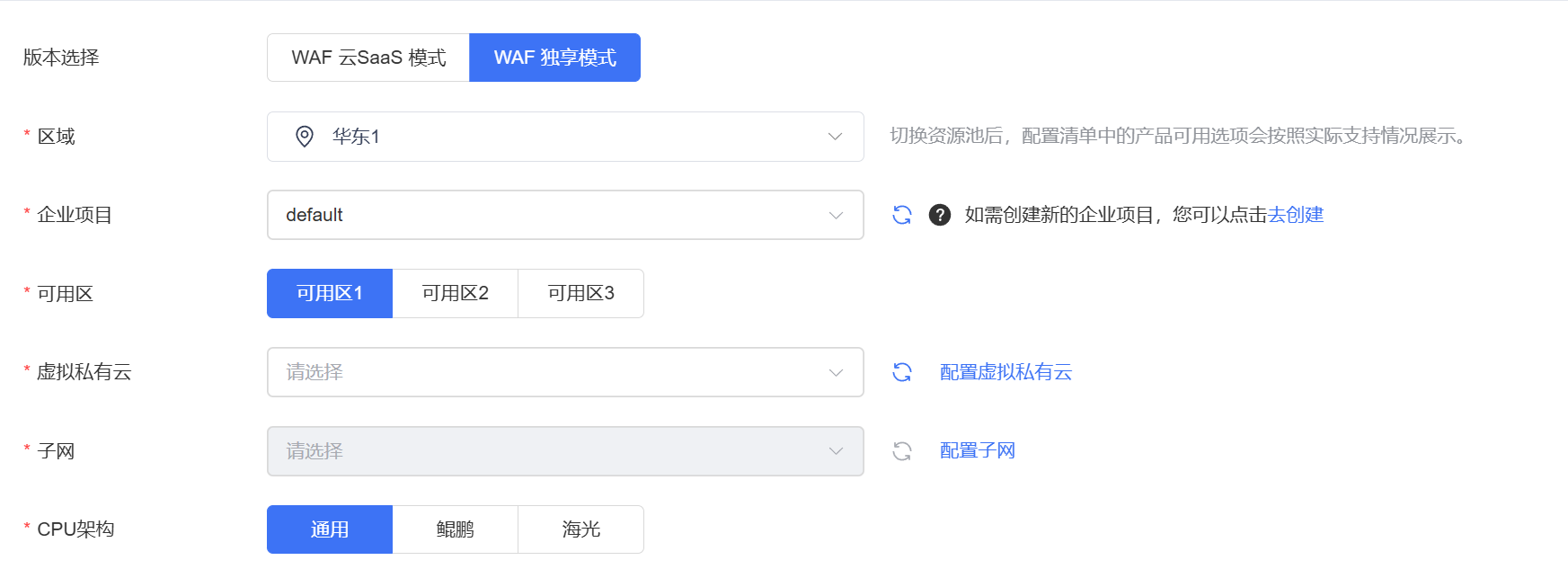Open the 虚拟私有云 selection dropdown
The height and width of the screenshot is (569, 1568).
[565, 372]
